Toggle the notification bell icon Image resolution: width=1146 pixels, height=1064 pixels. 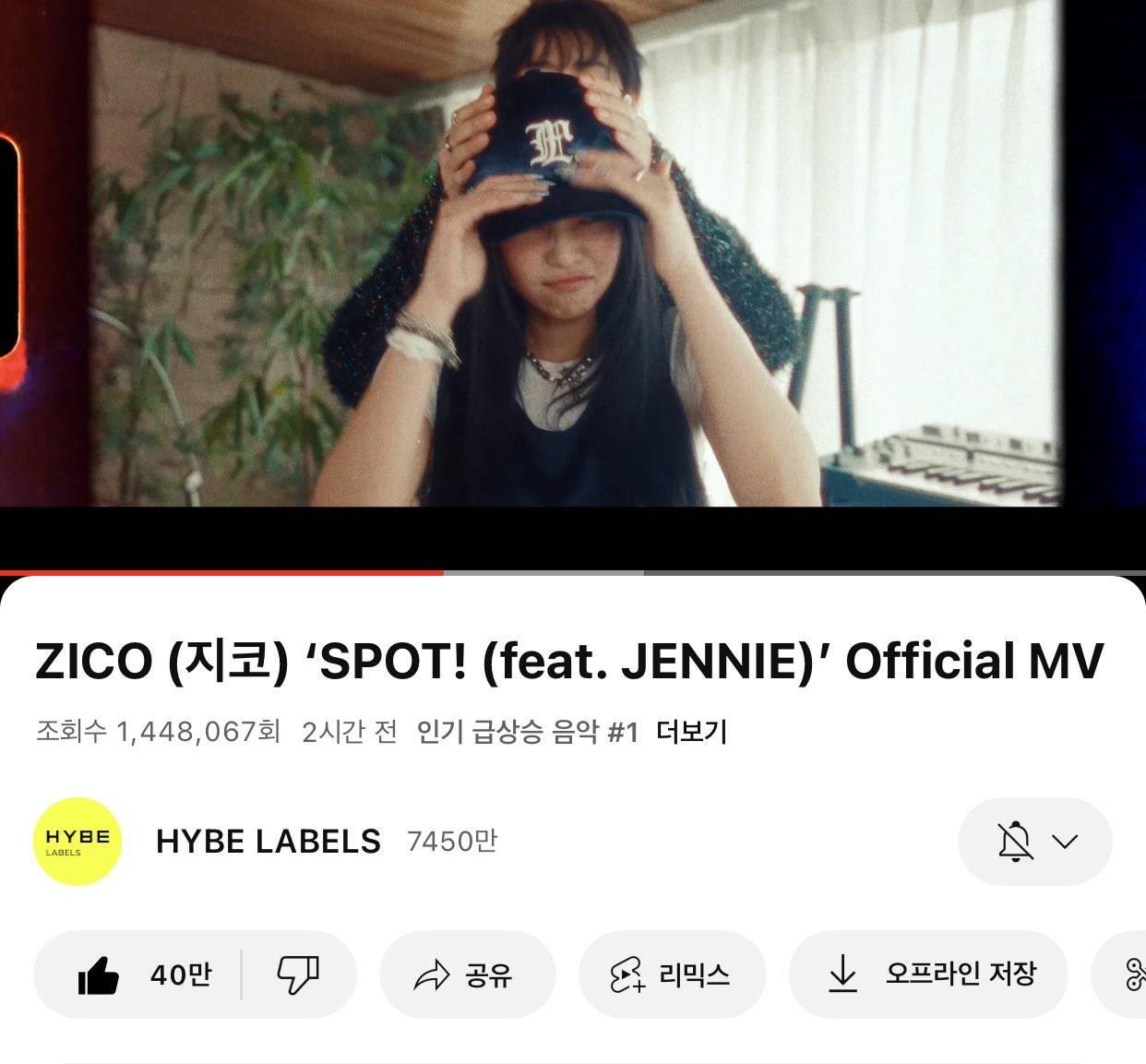pos(1015,842)
